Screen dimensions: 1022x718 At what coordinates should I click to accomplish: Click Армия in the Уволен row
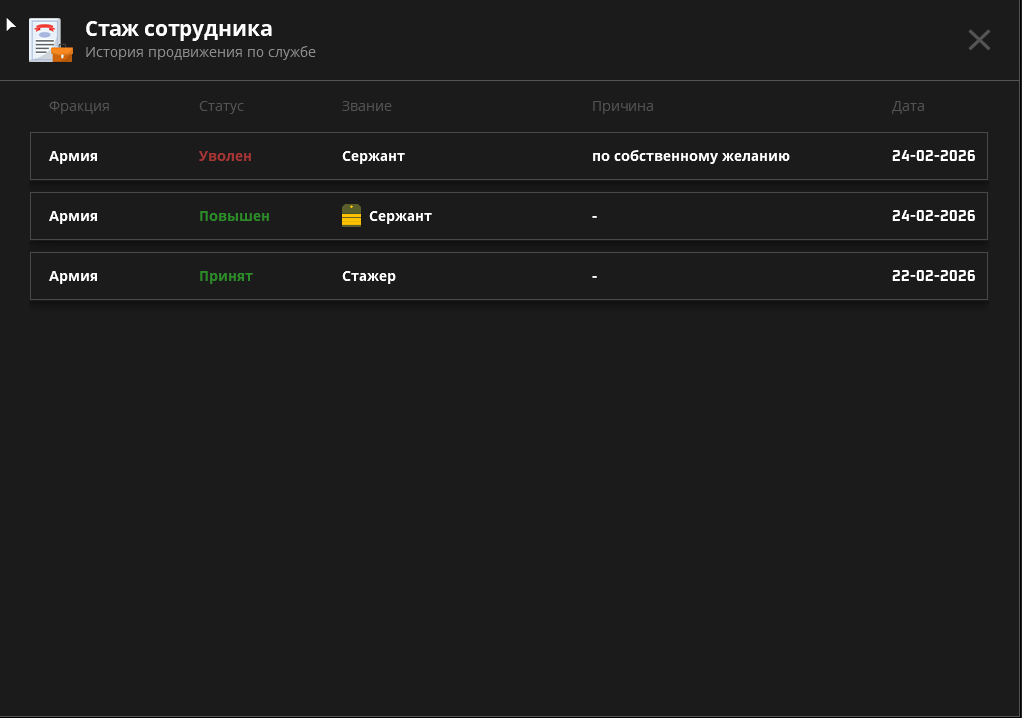73,156
